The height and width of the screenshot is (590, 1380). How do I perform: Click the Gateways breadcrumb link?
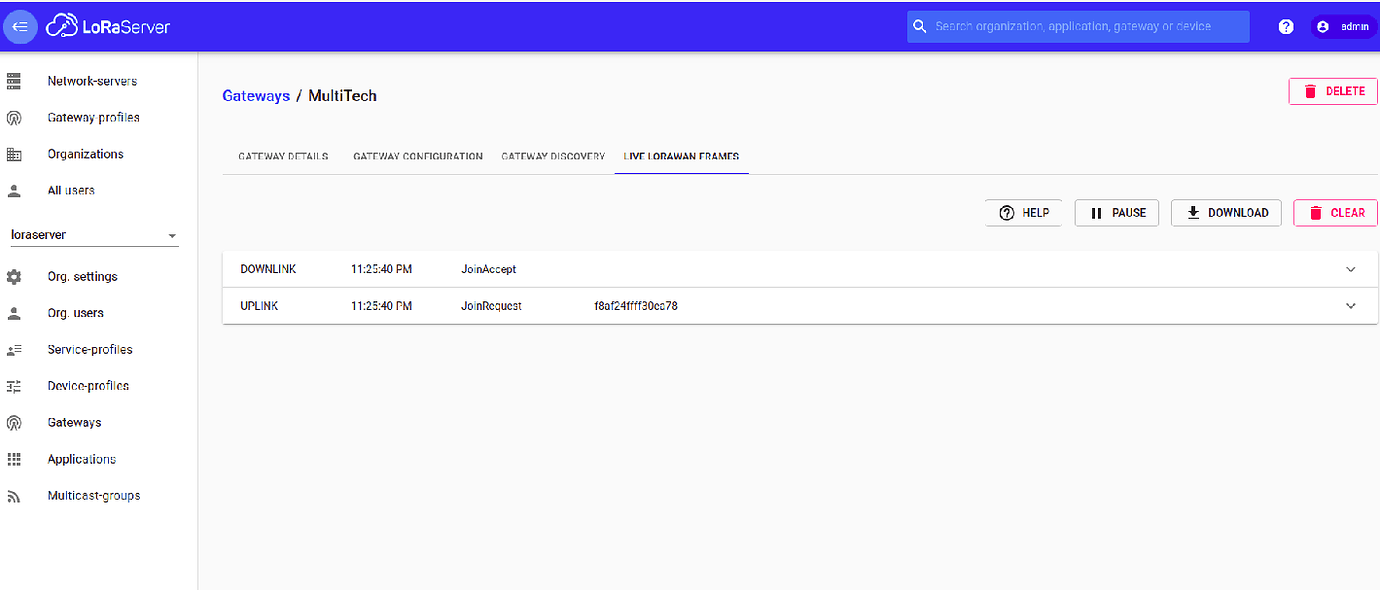(256, 96)
